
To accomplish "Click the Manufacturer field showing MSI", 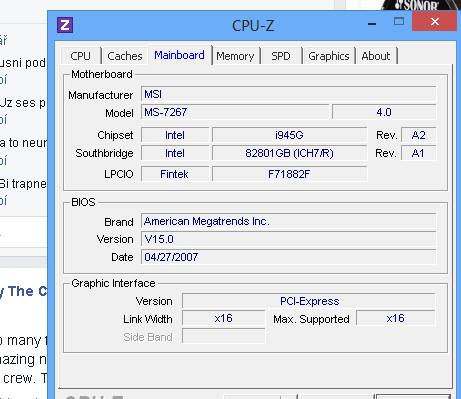I will [289, 94].
